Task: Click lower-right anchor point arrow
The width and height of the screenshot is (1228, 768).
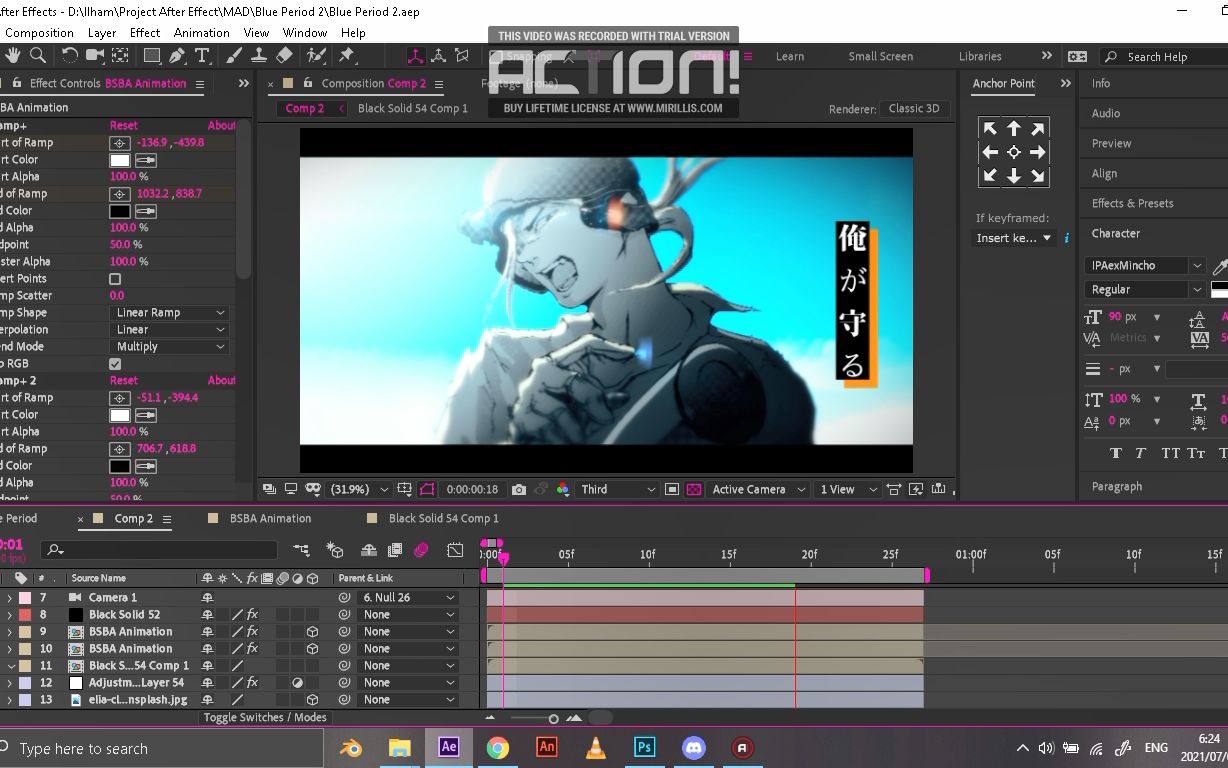Action: [x=1038, y=175]
